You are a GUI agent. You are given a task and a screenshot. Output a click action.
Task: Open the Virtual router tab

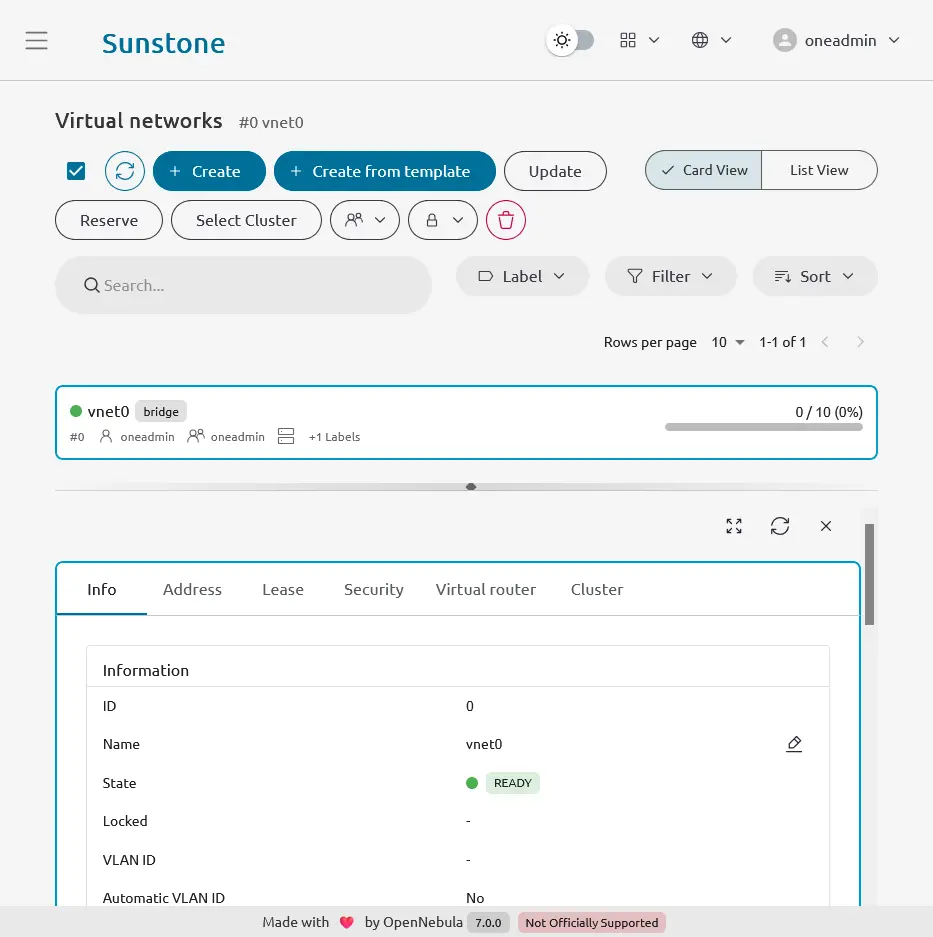486,589
